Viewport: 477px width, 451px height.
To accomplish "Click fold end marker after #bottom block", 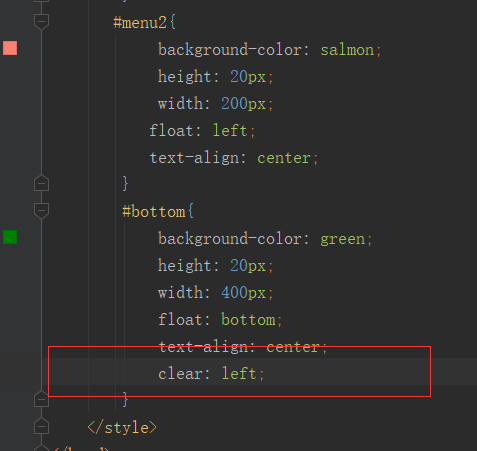I will click(41, 399).
